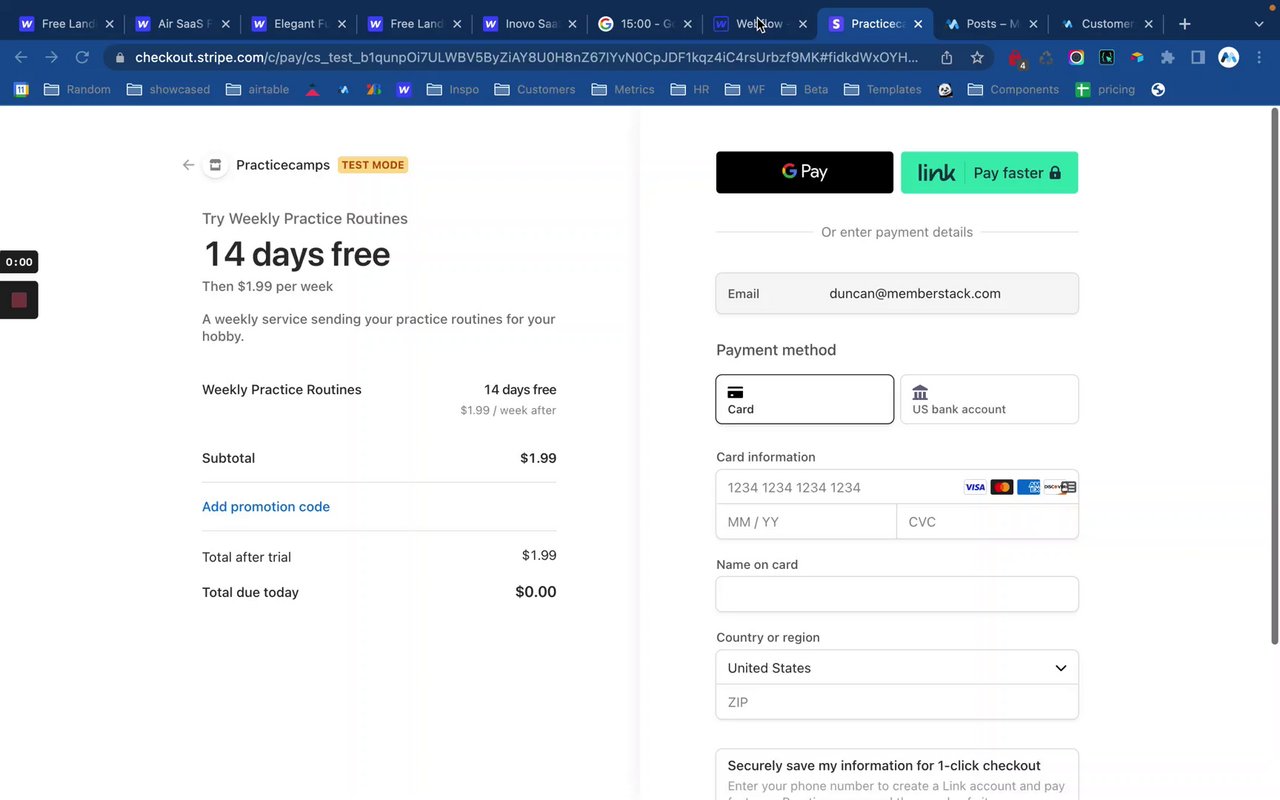The height and width of the screenshot is (800, 1280).
Task: Switch to the 15:00 Google tab
Action: 647,23
